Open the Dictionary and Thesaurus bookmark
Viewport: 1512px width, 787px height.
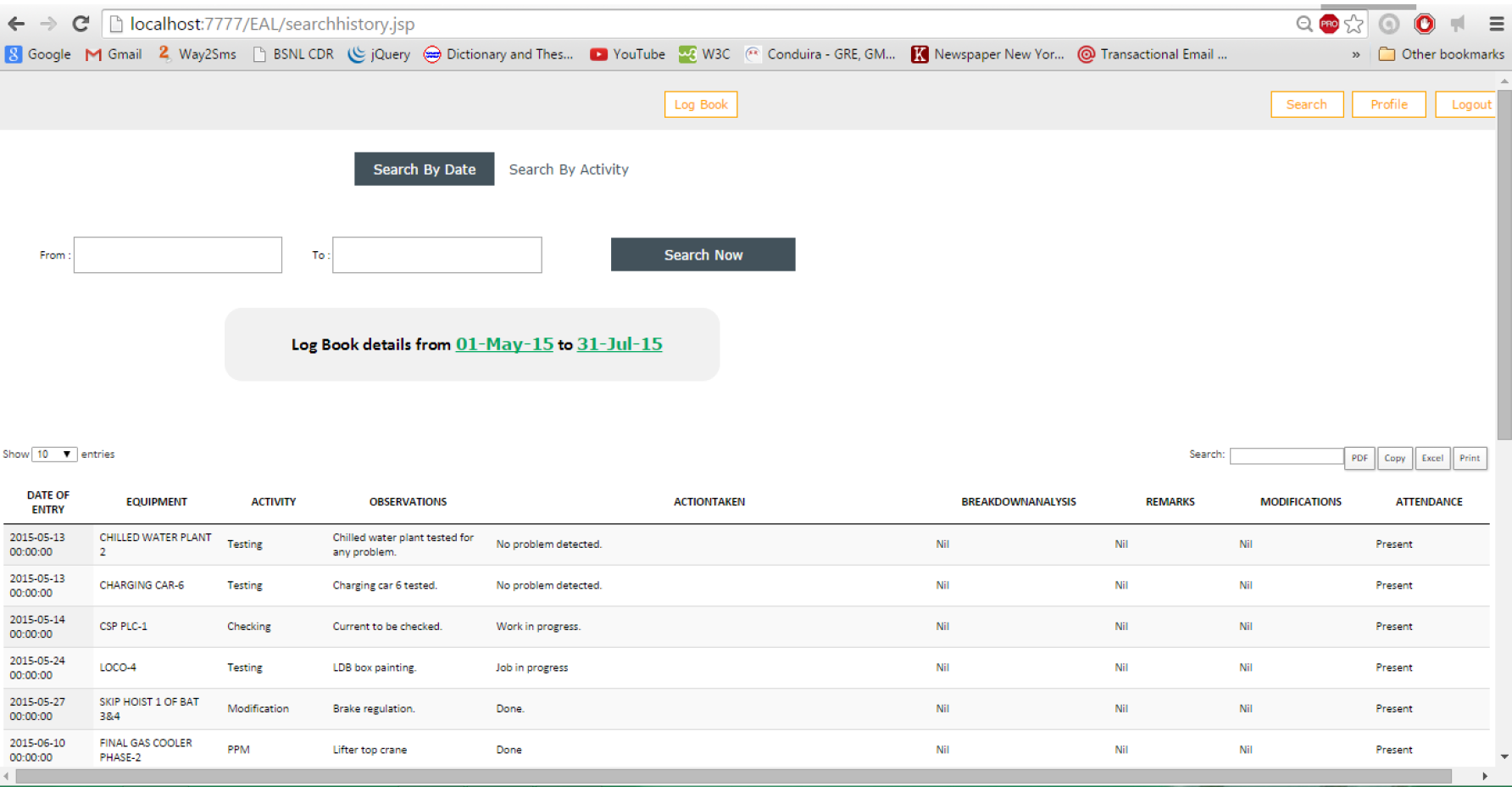(x=498, y=53)
